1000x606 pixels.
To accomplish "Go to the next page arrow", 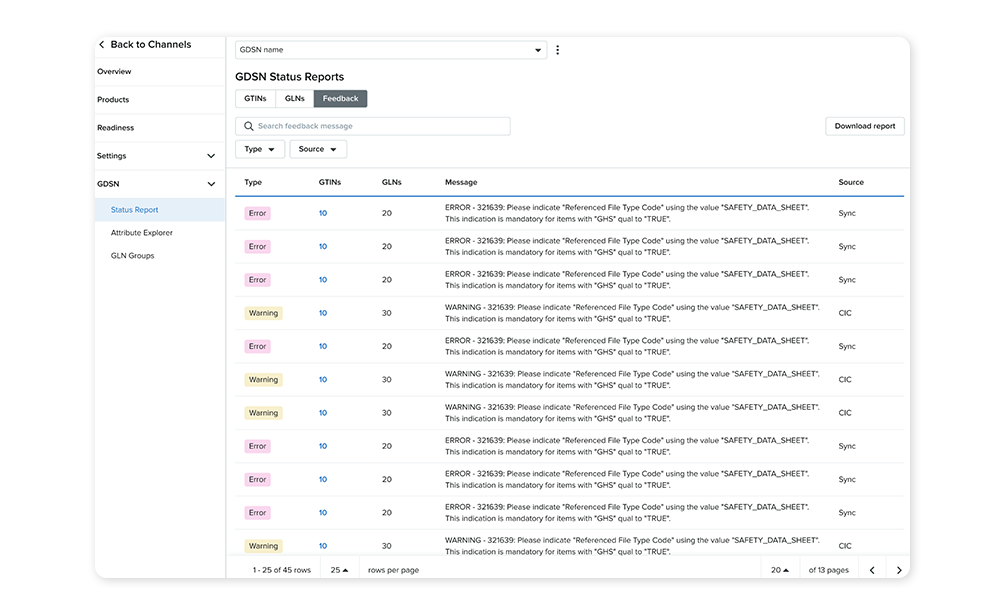I will pos(899,570).
